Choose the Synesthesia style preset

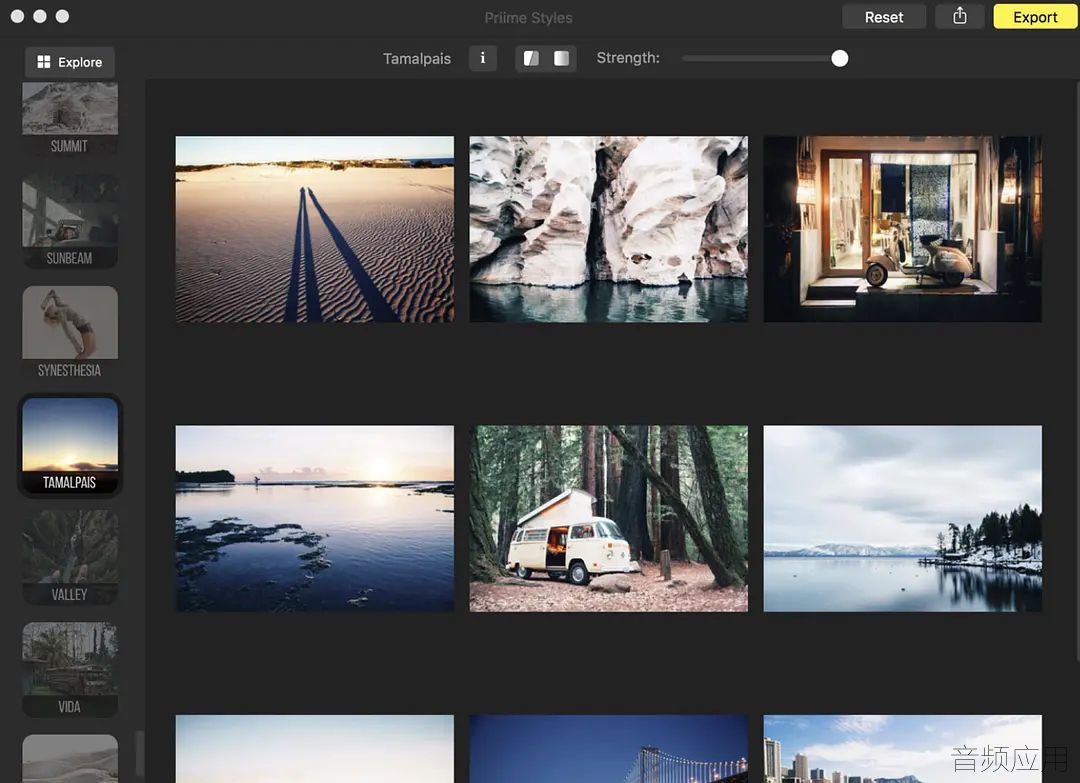click(x=70, y=333)
